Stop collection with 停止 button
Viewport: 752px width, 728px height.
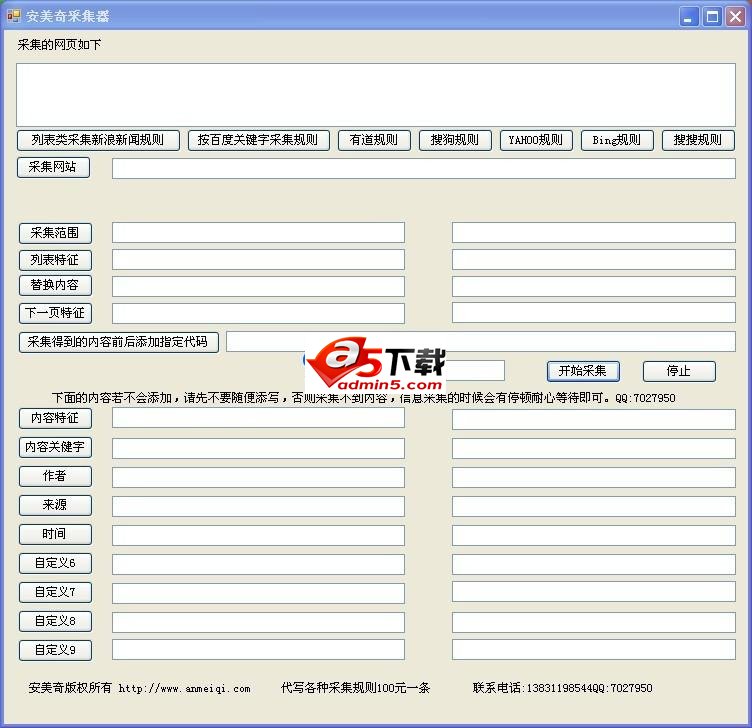679,371
